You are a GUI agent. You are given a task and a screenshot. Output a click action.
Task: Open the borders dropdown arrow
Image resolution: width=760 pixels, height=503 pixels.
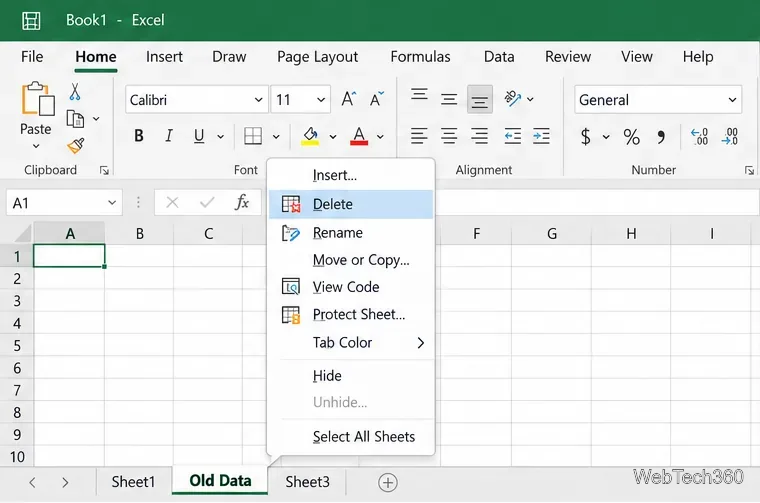point(276,137)
